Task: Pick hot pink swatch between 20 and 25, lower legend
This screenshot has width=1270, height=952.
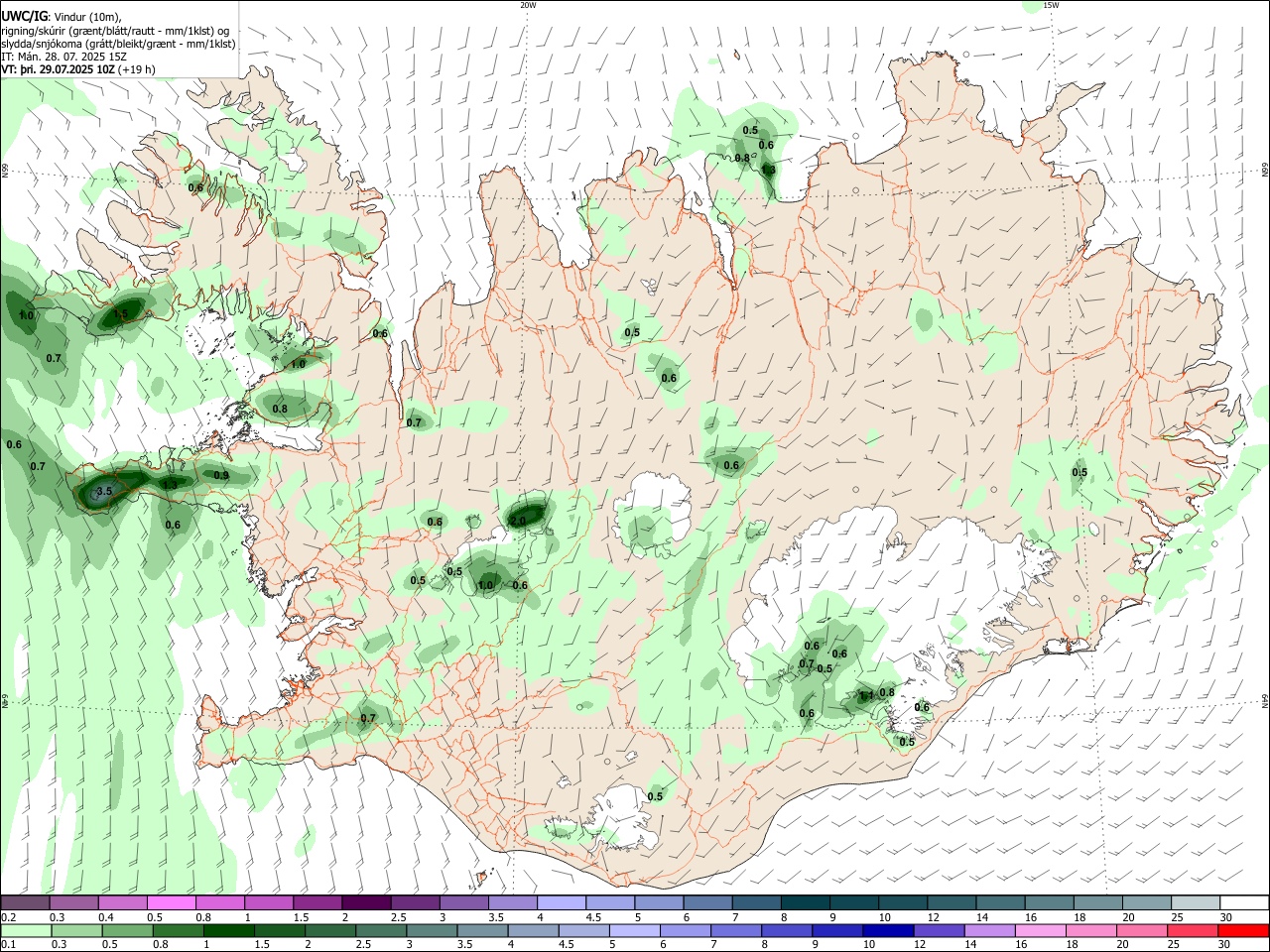Action: coord(1145,930)
